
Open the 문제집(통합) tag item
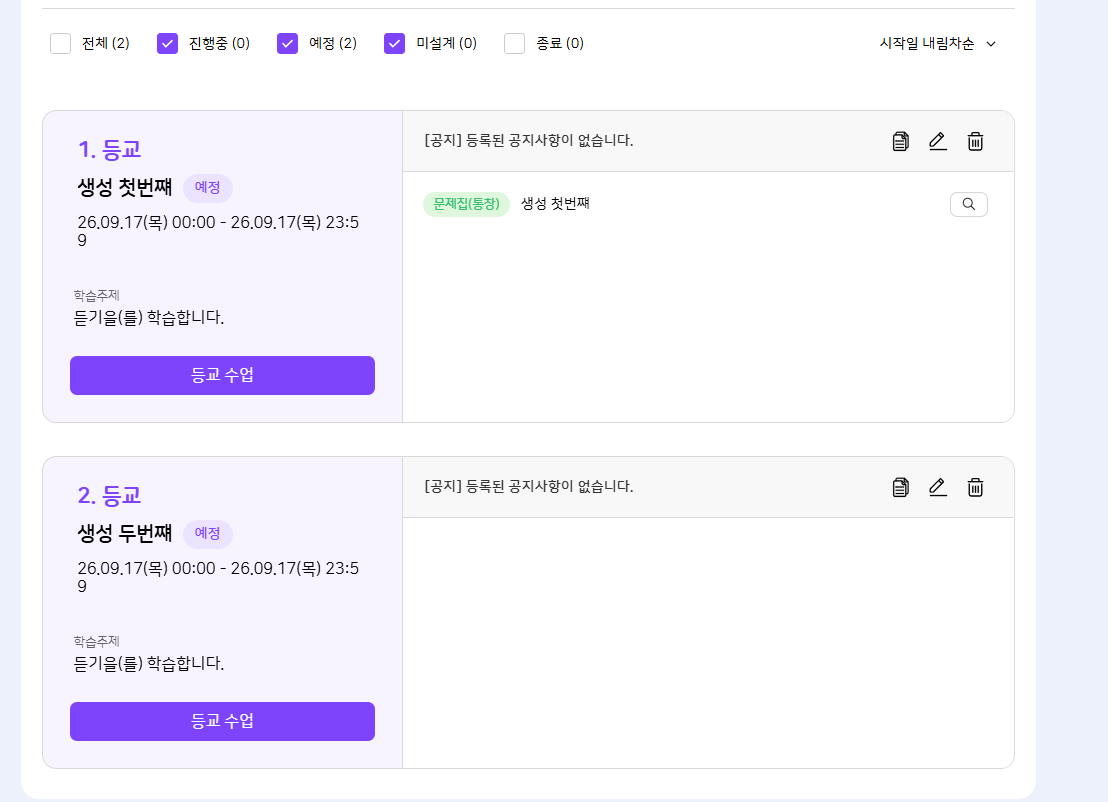tap(466, 204)
